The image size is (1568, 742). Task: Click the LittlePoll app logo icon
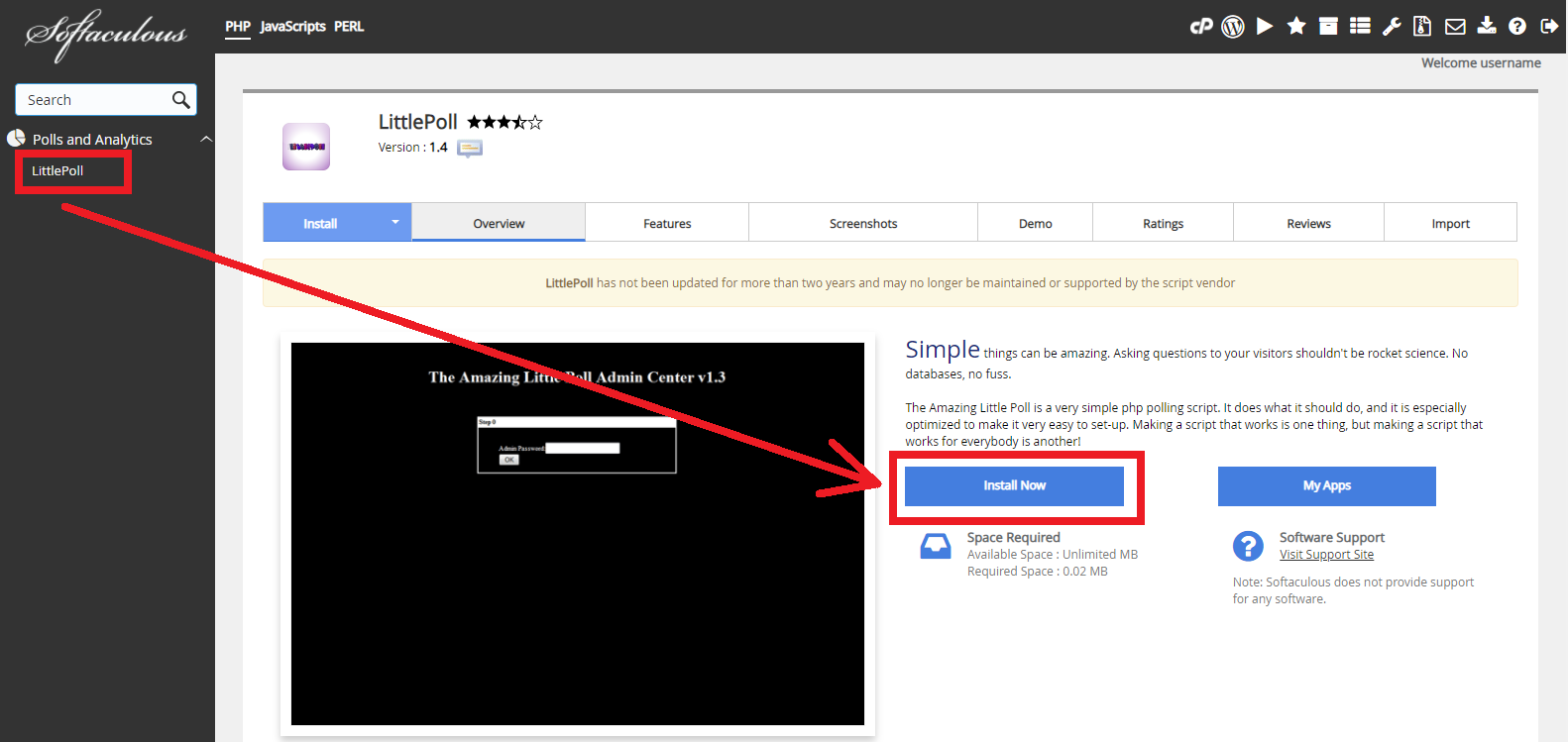click(306, 147)
